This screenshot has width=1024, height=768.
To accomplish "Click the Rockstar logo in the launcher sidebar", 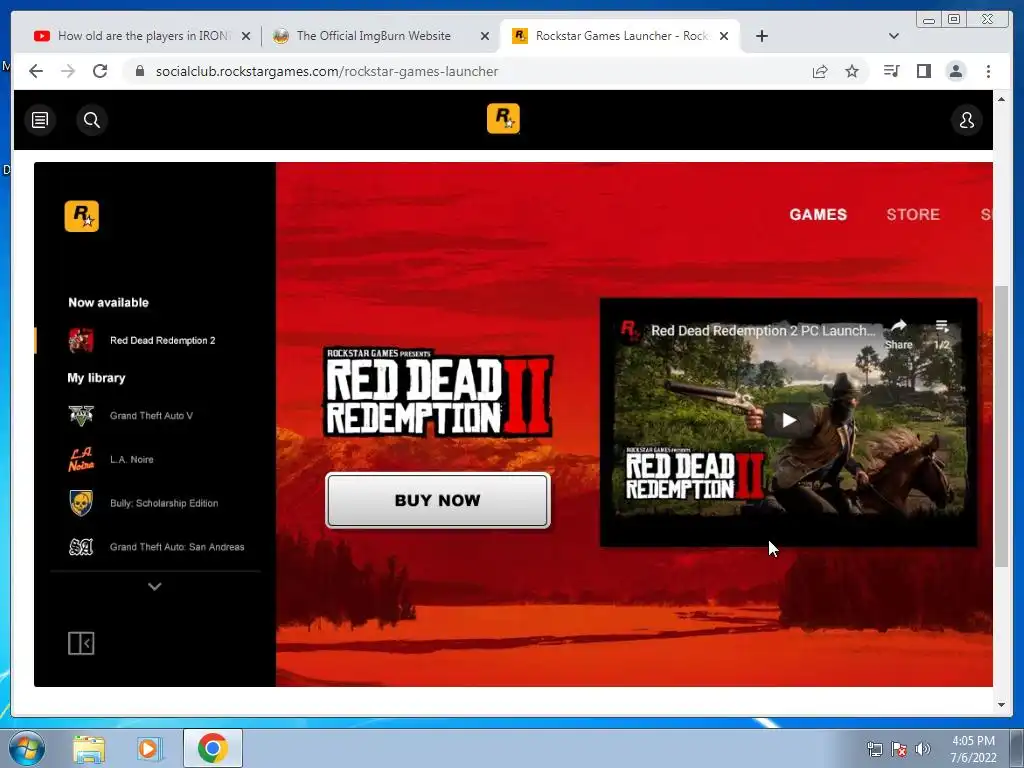I will [82, 216].
